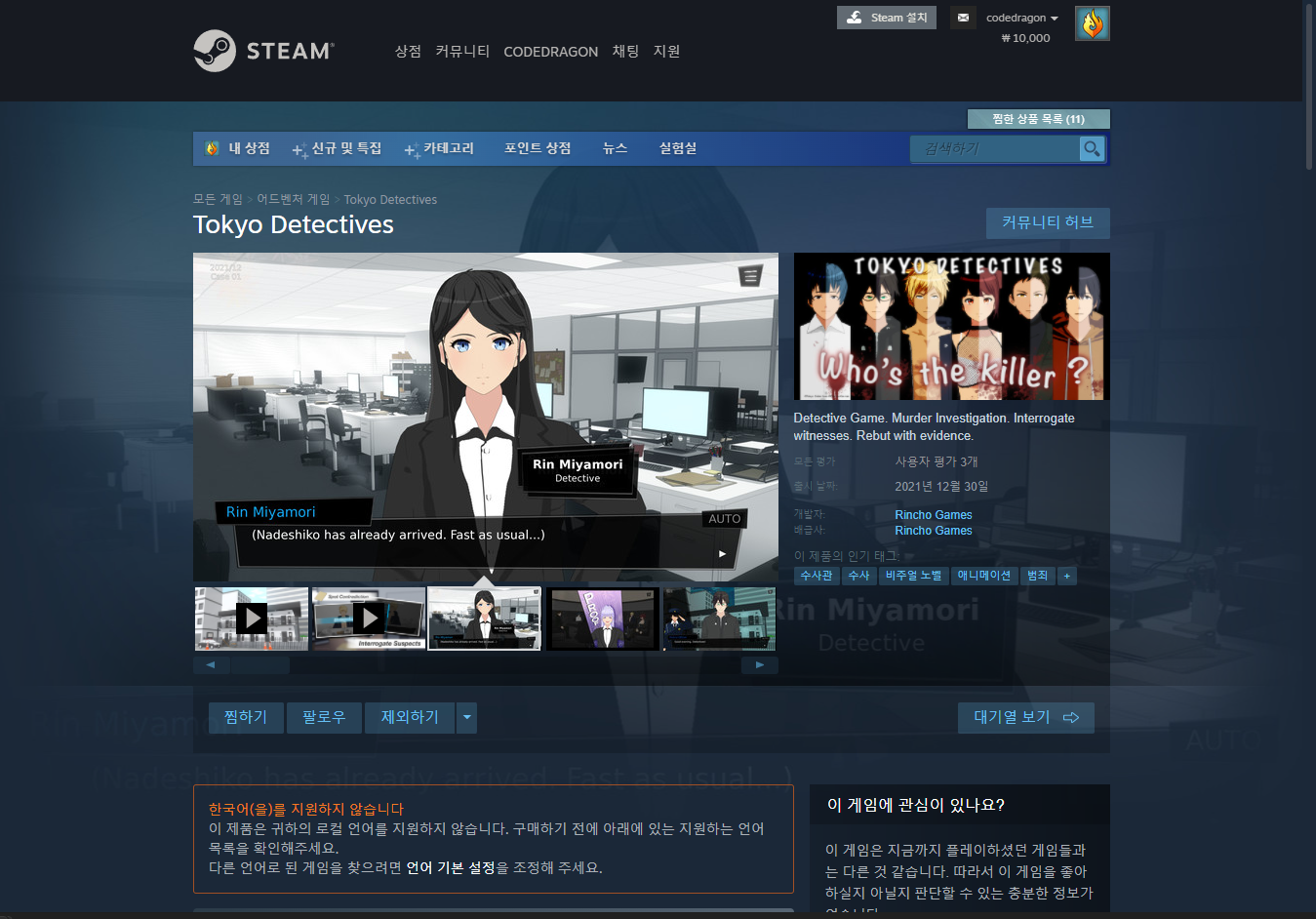Click the hamburger menu icon in screenshot
The height and width of the screenshot is (919, 1316).
pos(750,276)
